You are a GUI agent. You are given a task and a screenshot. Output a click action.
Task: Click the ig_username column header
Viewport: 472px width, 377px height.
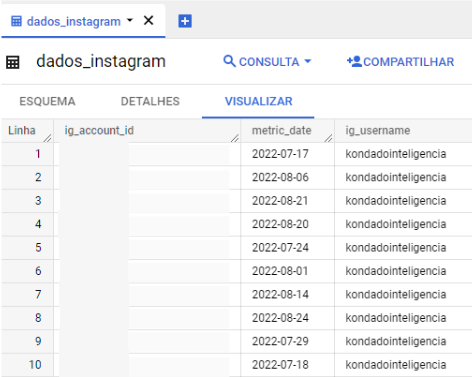pos(378,130)
